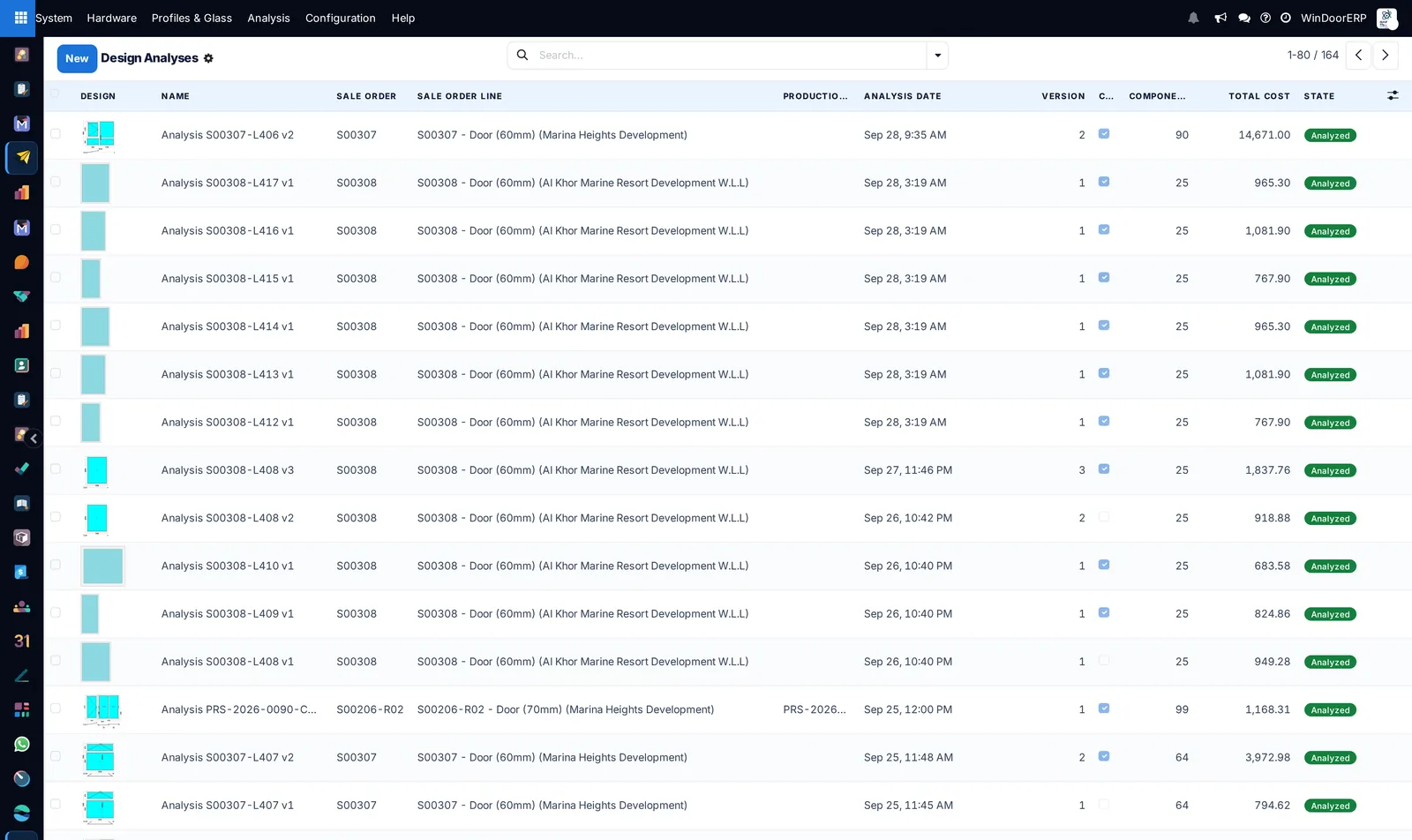Open the Configuration menu
This screenshot has height=840, width=1412.
tap(341, 18)
